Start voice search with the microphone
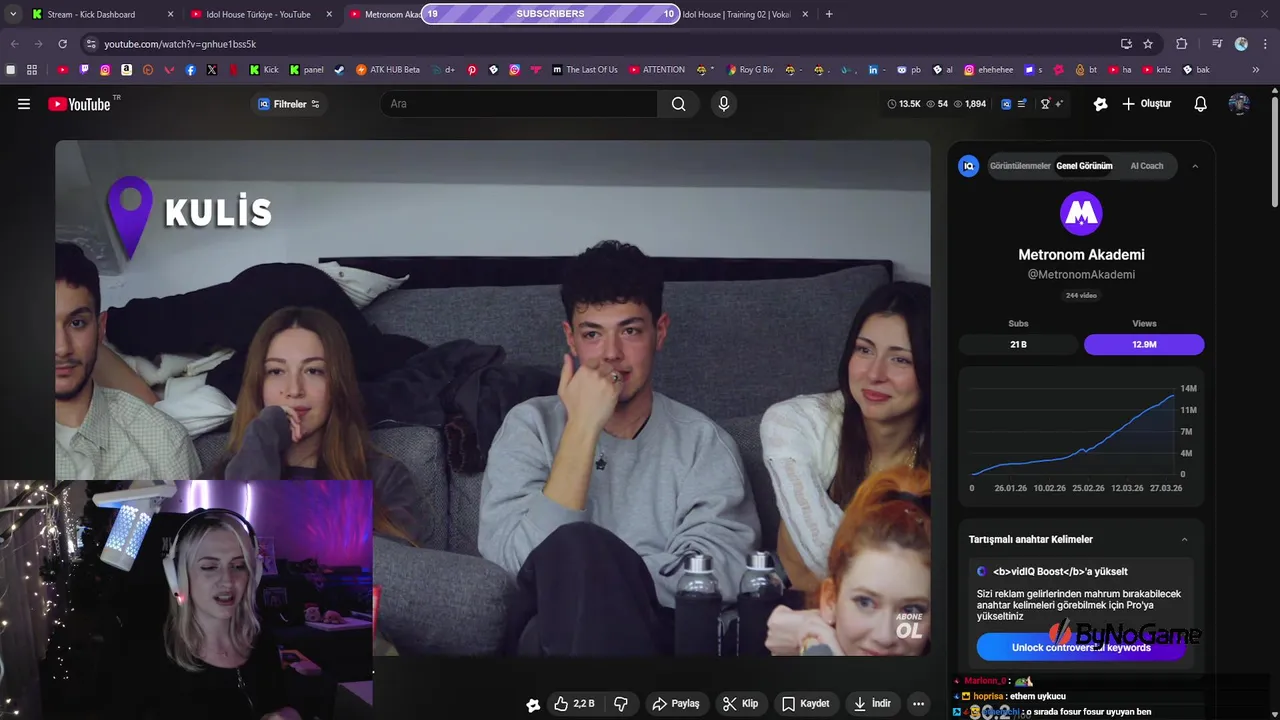1280x720 pixels. (724, 104)
